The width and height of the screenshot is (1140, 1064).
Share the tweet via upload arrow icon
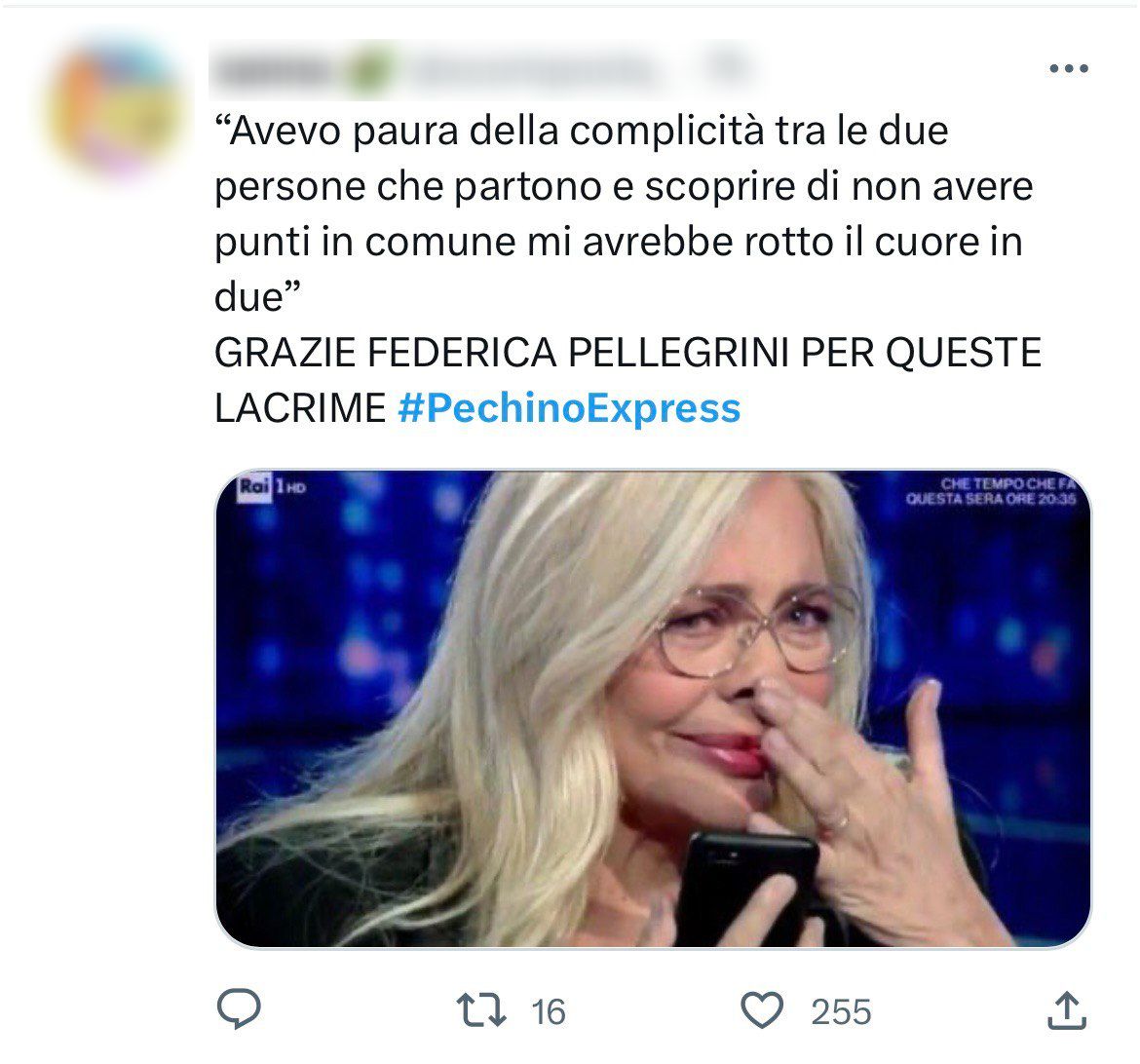1067,1011
